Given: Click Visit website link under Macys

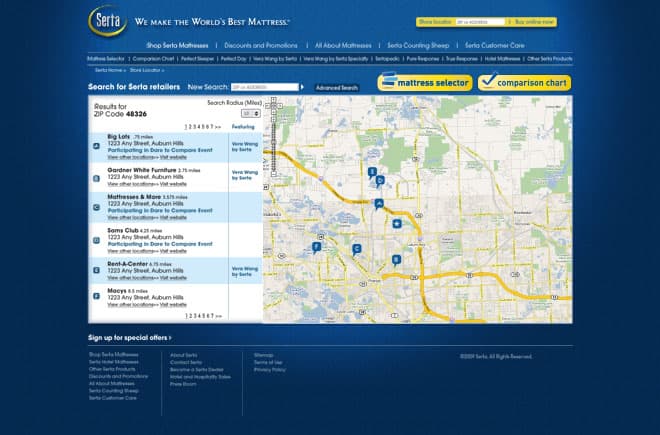Looking at the screenshot, I should (x=173, y=304).
